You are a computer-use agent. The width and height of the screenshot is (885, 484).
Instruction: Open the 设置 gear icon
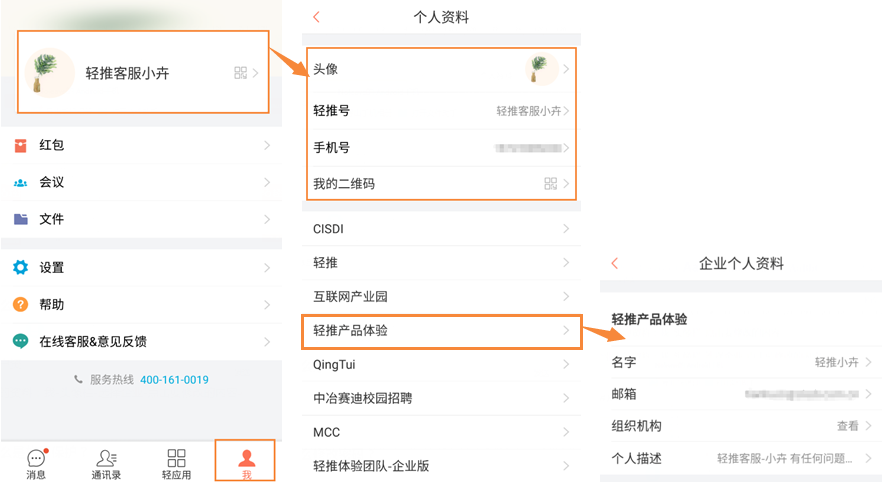pos(20,267)
